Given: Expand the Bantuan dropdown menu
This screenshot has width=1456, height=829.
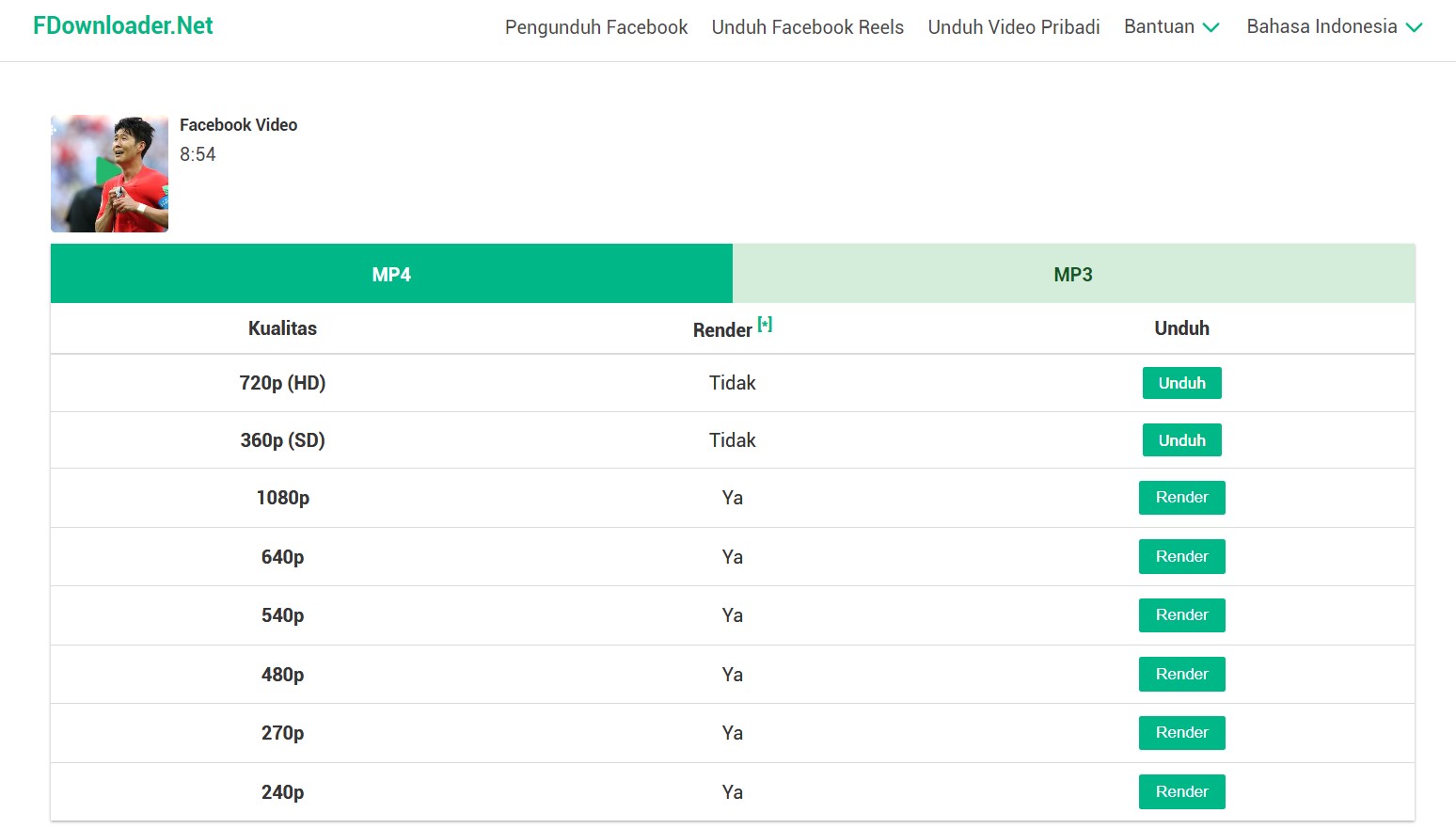Looking at the screenshot, I should (1172, 27).
